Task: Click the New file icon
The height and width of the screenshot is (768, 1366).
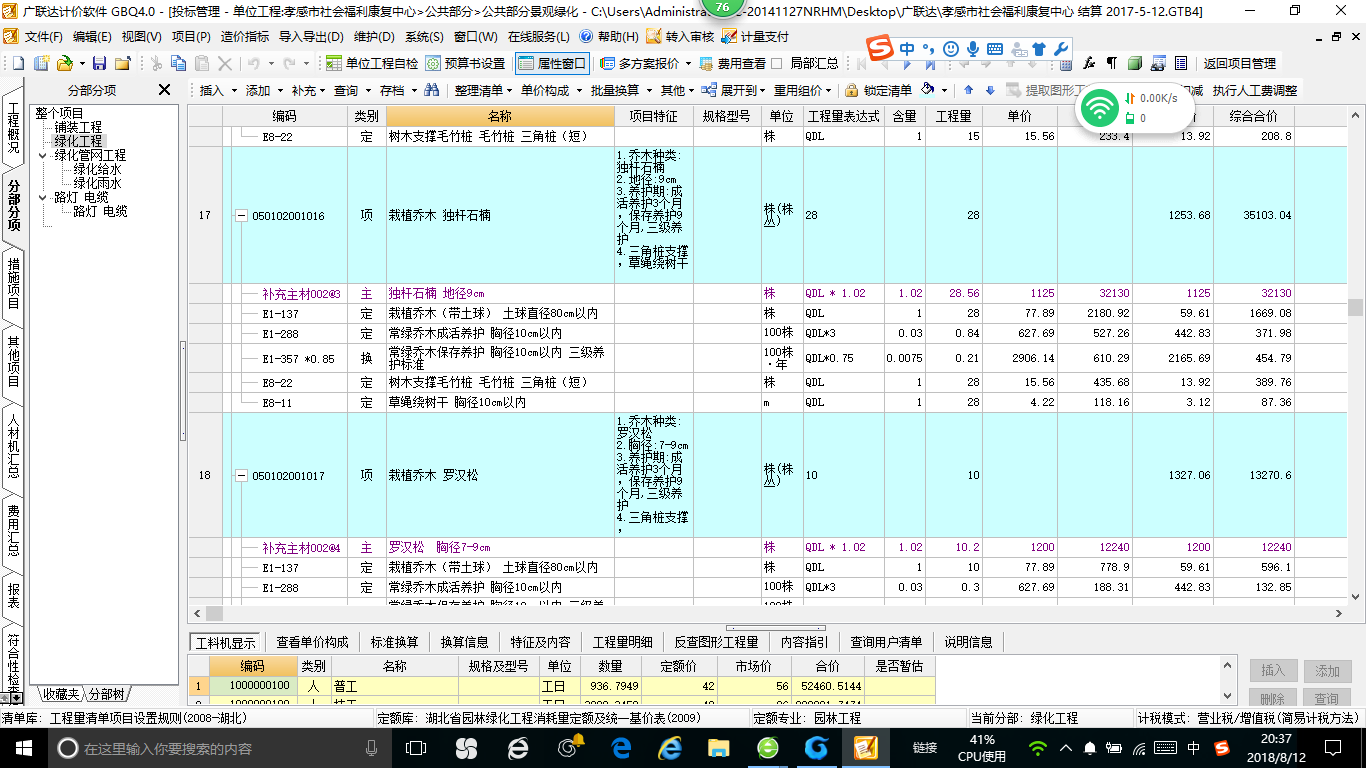Action: tap(20, 63)
